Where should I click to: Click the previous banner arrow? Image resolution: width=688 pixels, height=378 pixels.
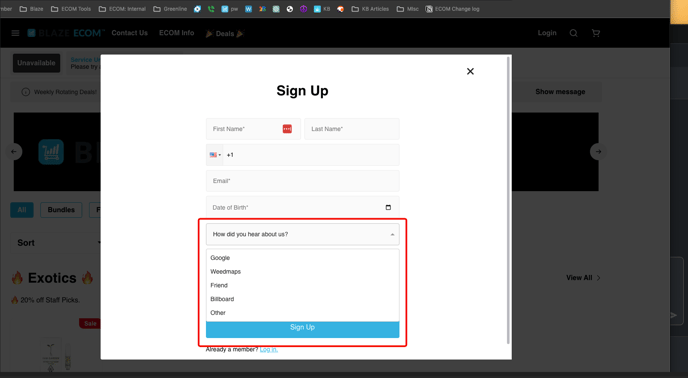coord(14,151)
